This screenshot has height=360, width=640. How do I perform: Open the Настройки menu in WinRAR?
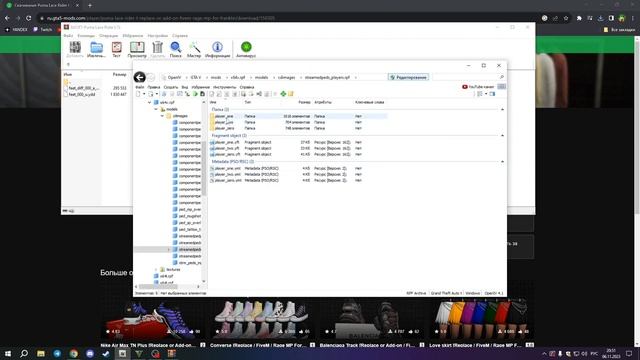[x=158, y=36]
